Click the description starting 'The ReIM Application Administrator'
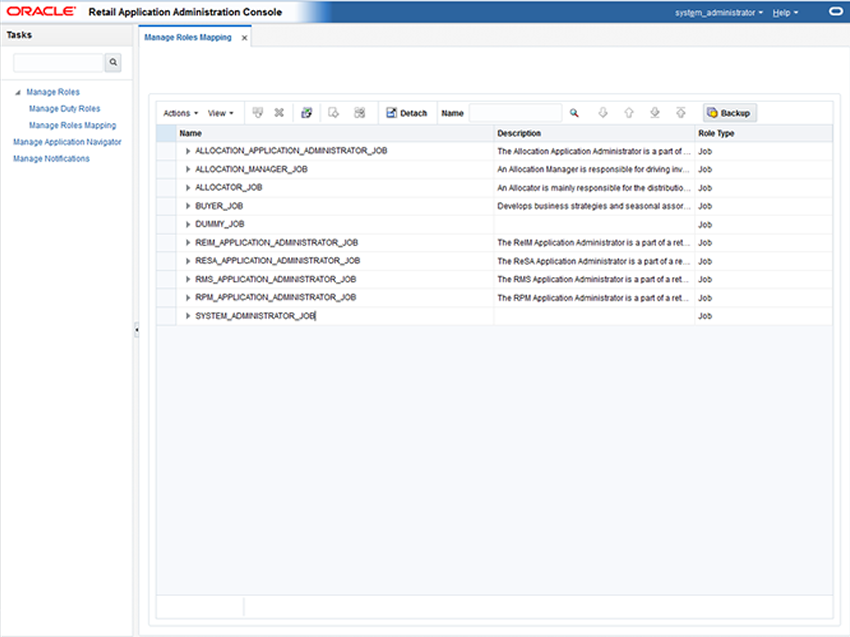 coord(594,242)
